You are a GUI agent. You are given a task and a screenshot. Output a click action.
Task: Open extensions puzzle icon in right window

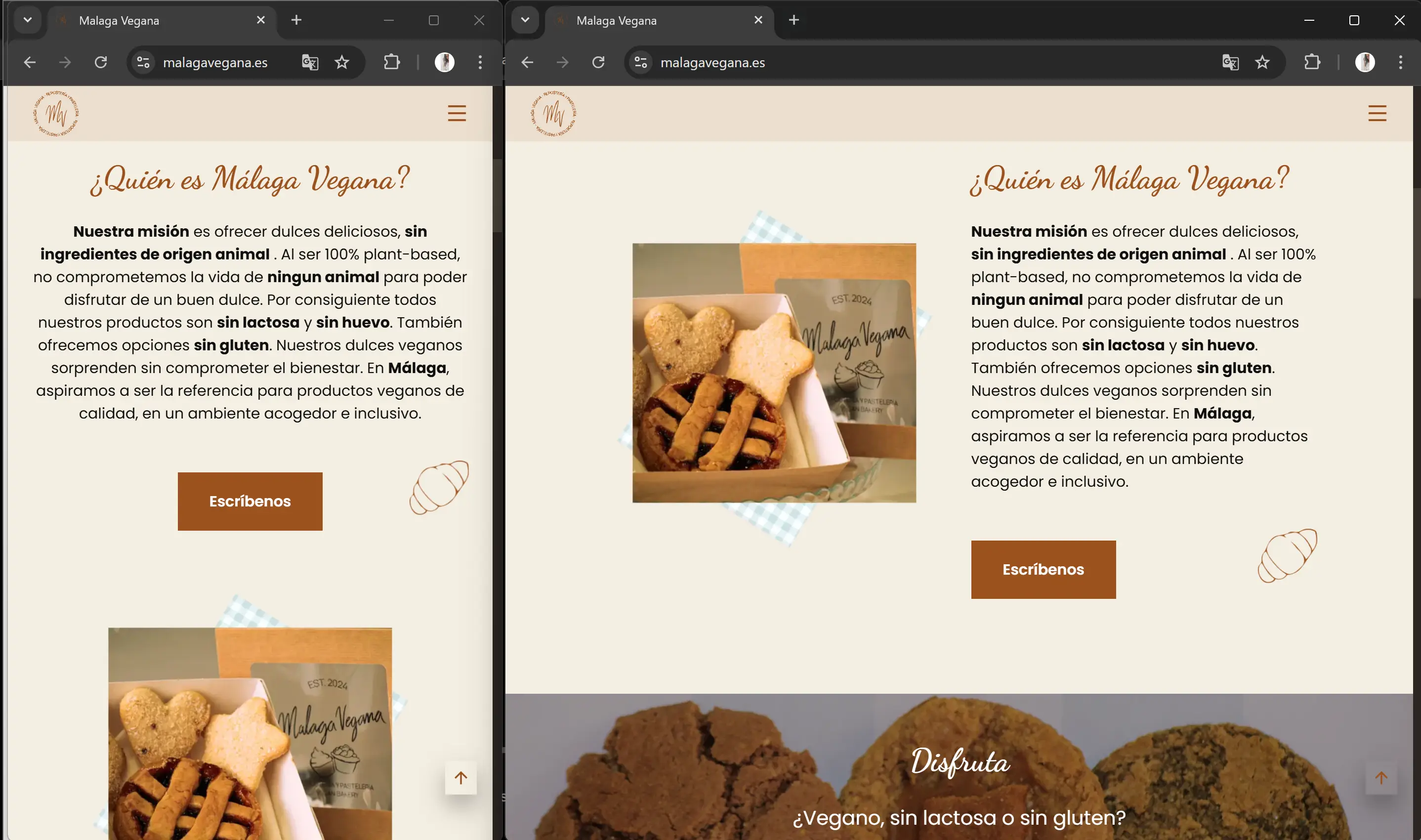pos(1312,62)
